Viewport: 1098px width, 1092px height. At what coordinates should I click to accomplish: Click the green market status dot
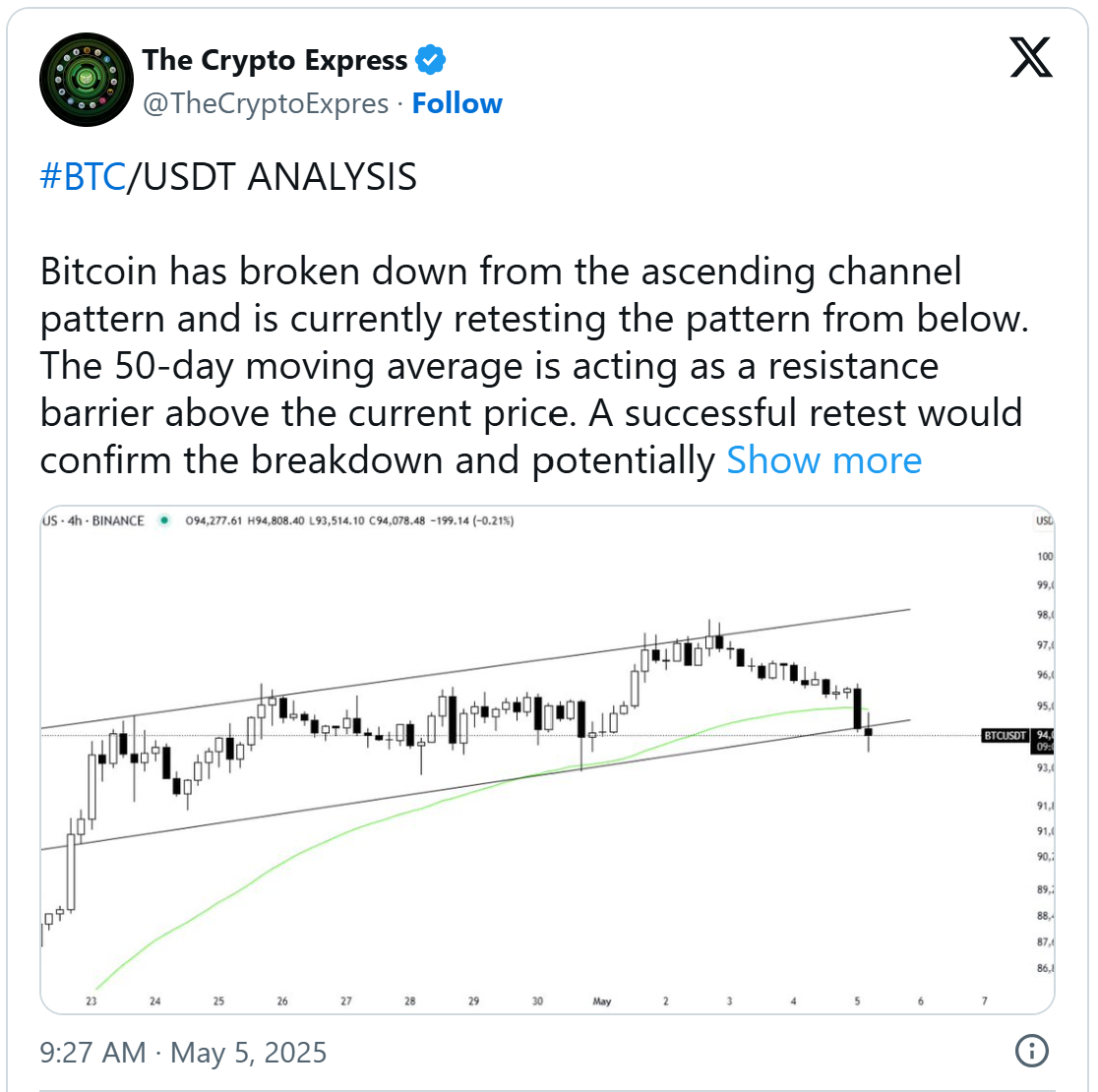164,520
